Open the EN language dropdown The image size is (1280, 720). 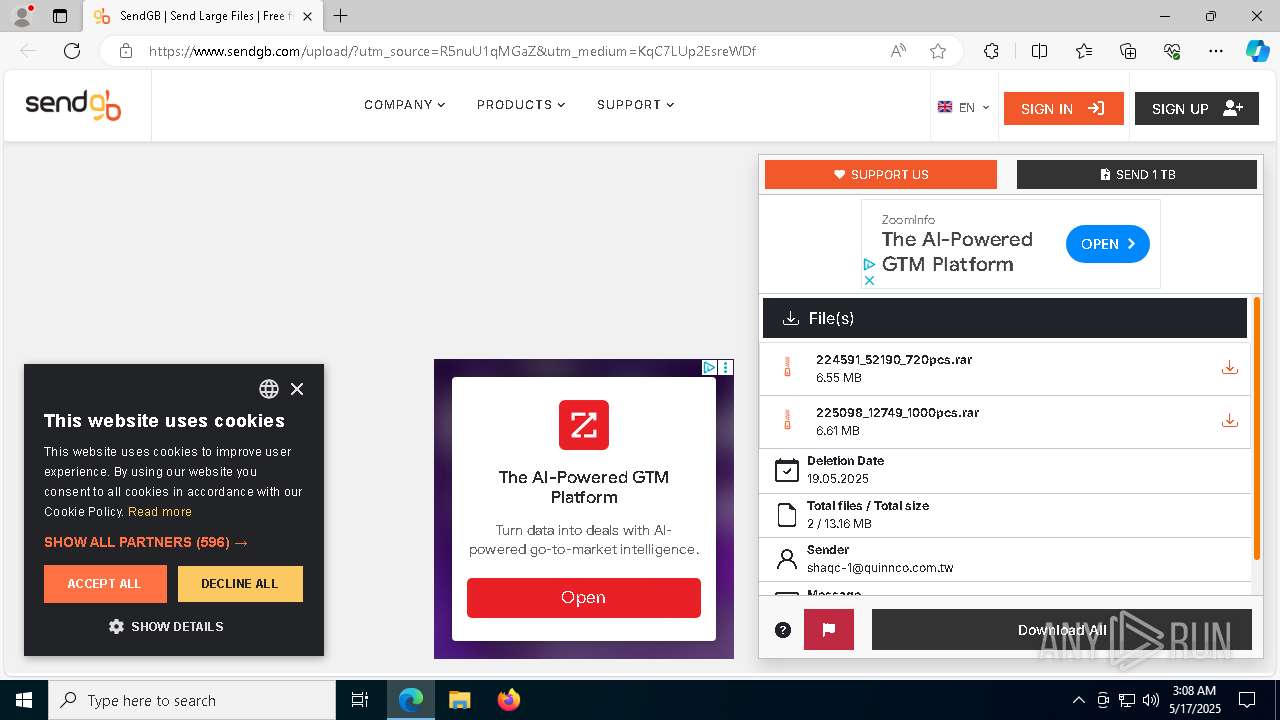[x=963, y=108]
